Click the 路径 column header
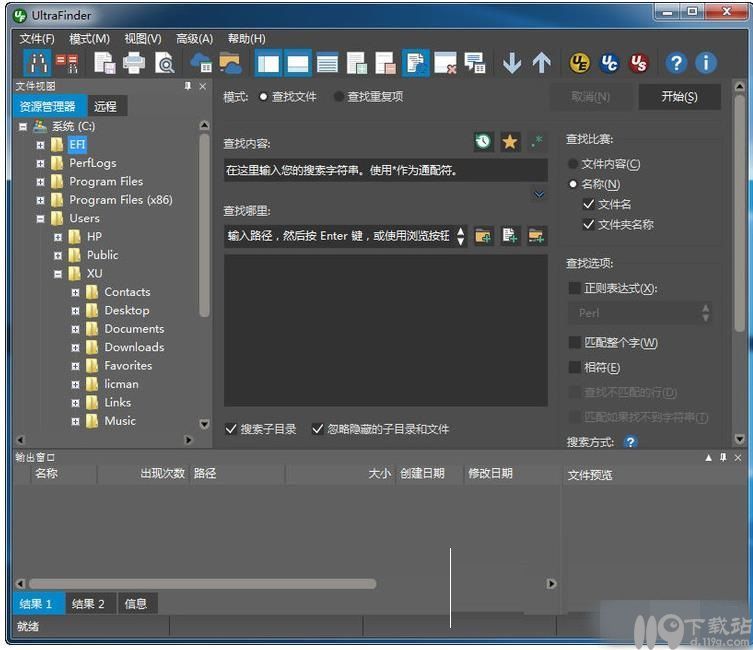The image size is (753, 650). pos(238,474)
